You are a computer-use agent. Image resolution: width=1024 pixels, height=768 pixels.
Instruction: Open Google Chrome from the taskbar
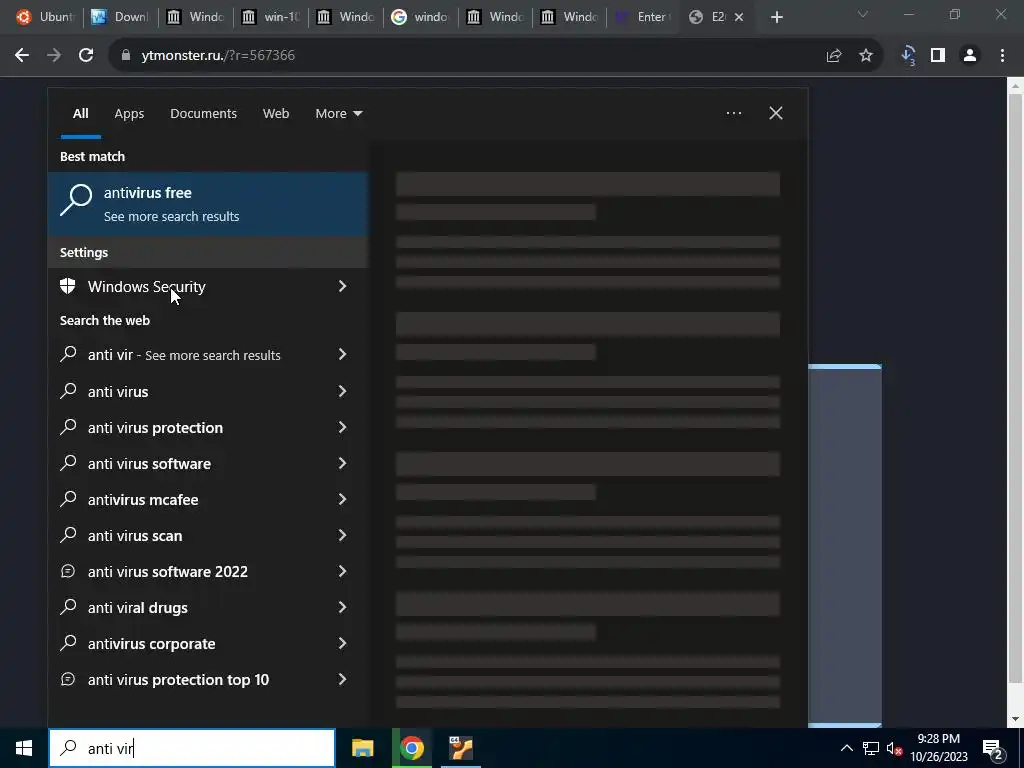pos(411,748)
